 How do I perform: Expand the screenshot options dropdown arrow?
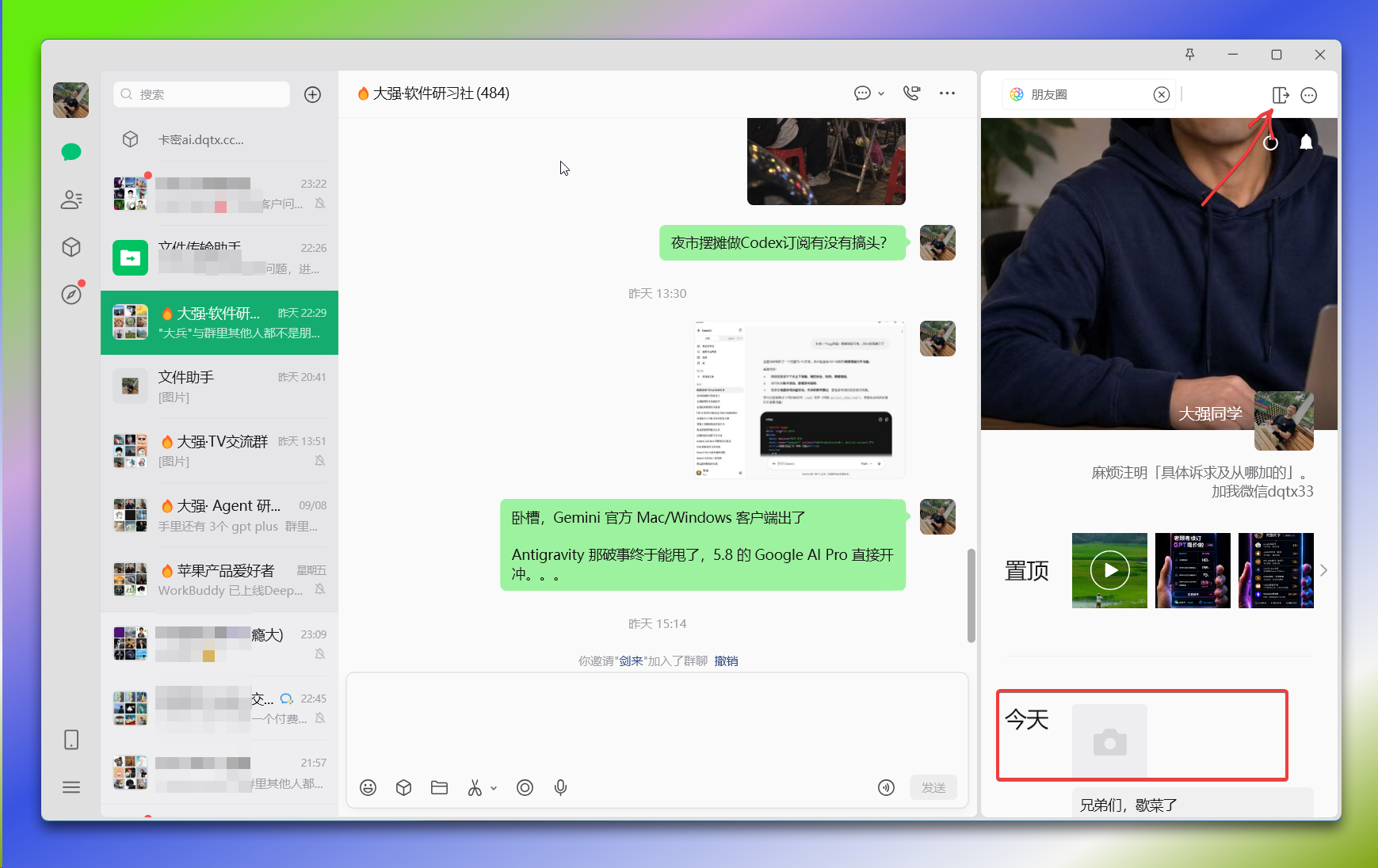[494, 788]
